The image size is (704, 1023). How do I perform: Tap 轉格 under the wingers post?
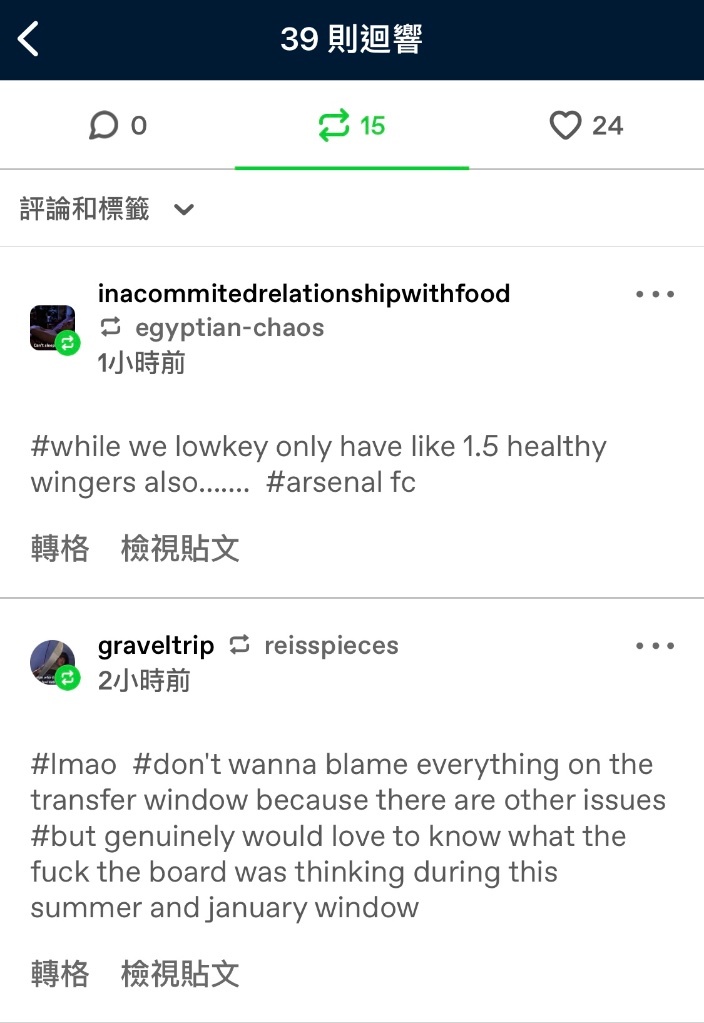(60, 548)
